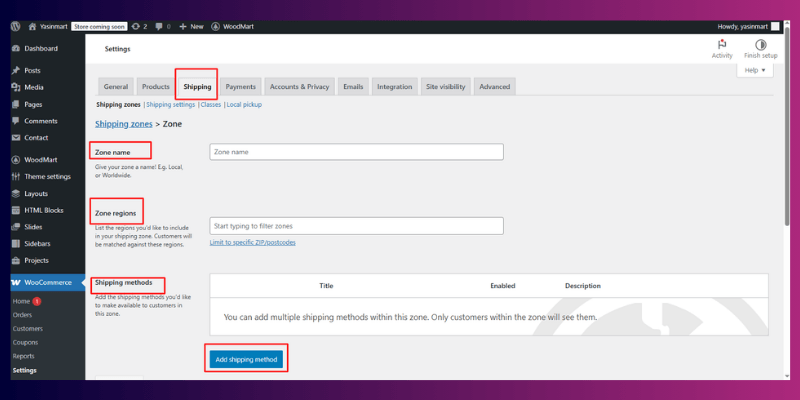Click the page vertical scrollbar
This screenshot has width=800, height=400.
click(x=786, y=128)
